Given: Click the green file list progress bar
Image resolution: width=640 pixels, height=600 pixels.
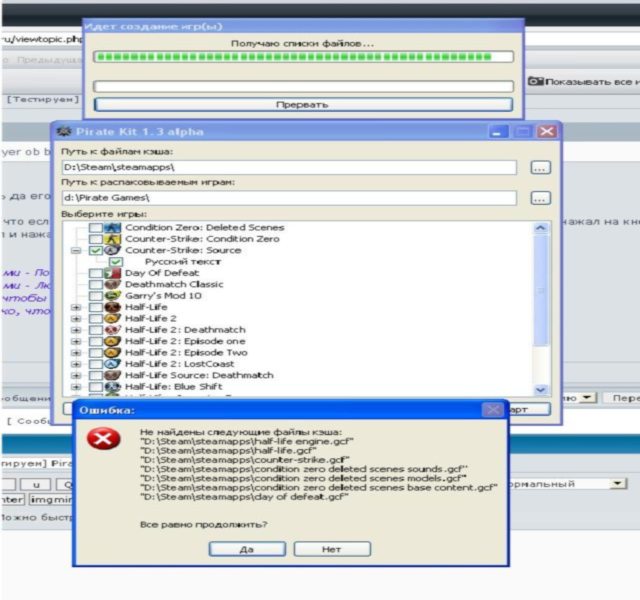Looking at the screenshot, I should 303,57.
